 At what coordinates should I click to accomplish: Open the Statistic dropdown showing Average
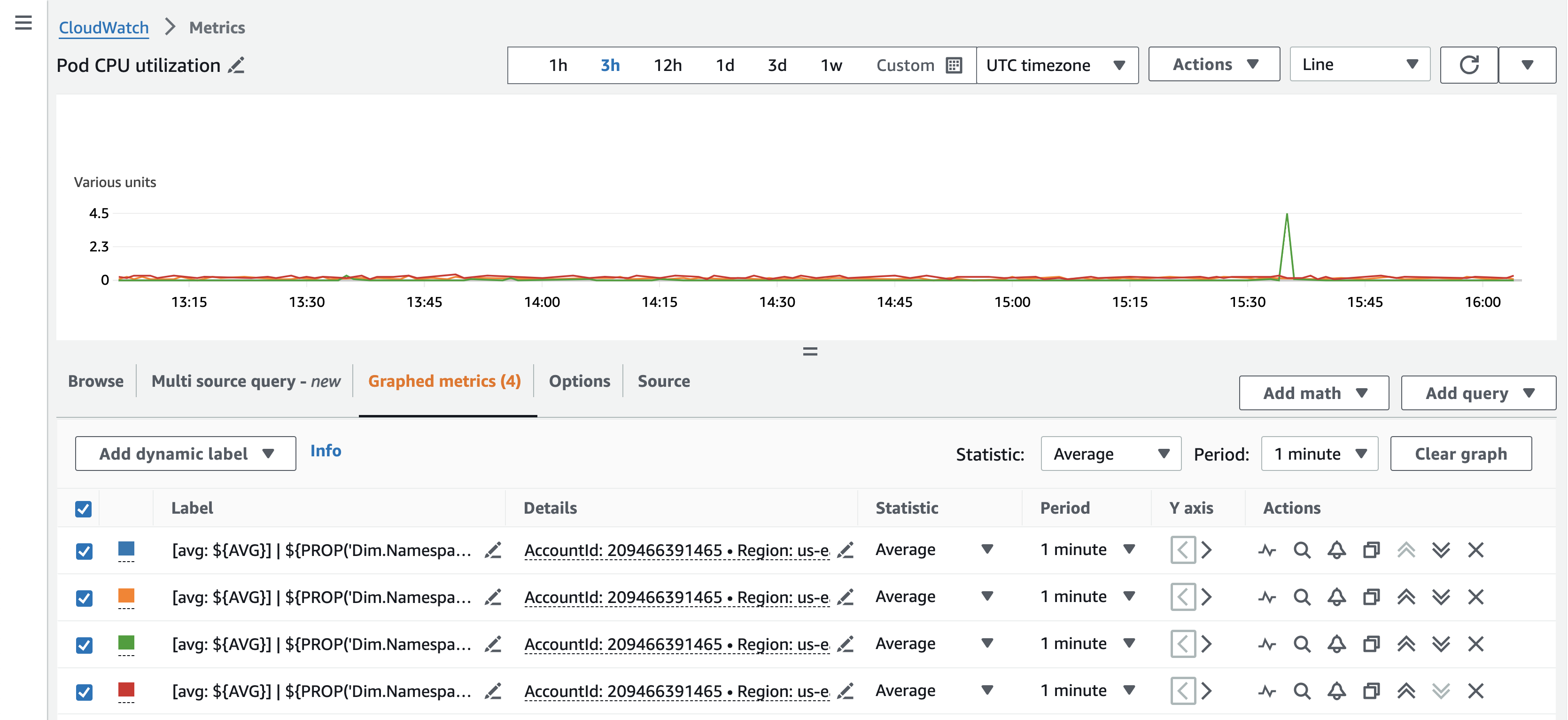[1110, 453]
